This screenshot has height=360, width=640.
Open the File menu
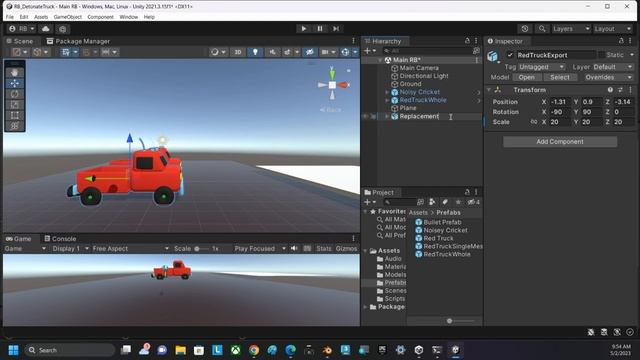point(10,17)
